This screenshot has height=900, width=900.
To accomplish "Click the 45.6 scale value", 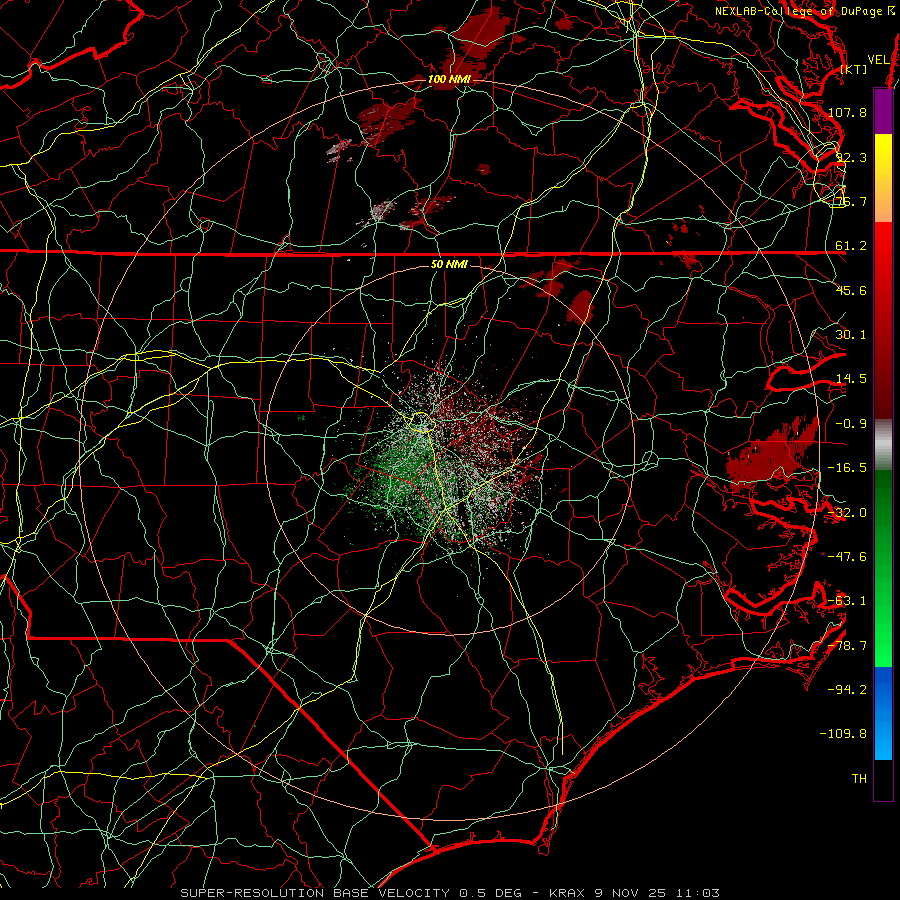I will pyautogui.click(x=851, y=290).
